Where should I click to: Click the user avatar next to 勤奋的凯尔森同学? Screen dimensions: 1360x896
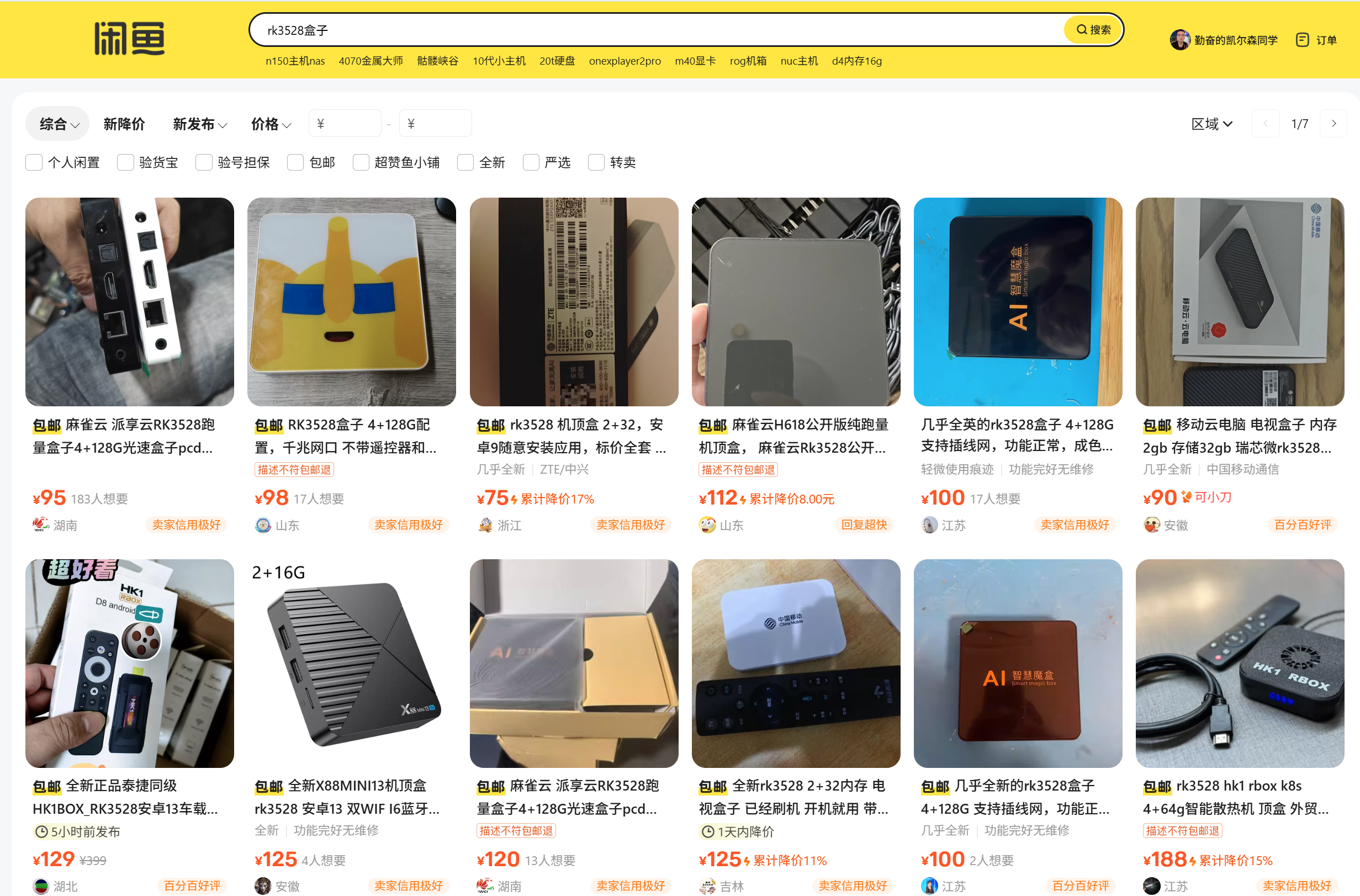[x=1179, y=40]
